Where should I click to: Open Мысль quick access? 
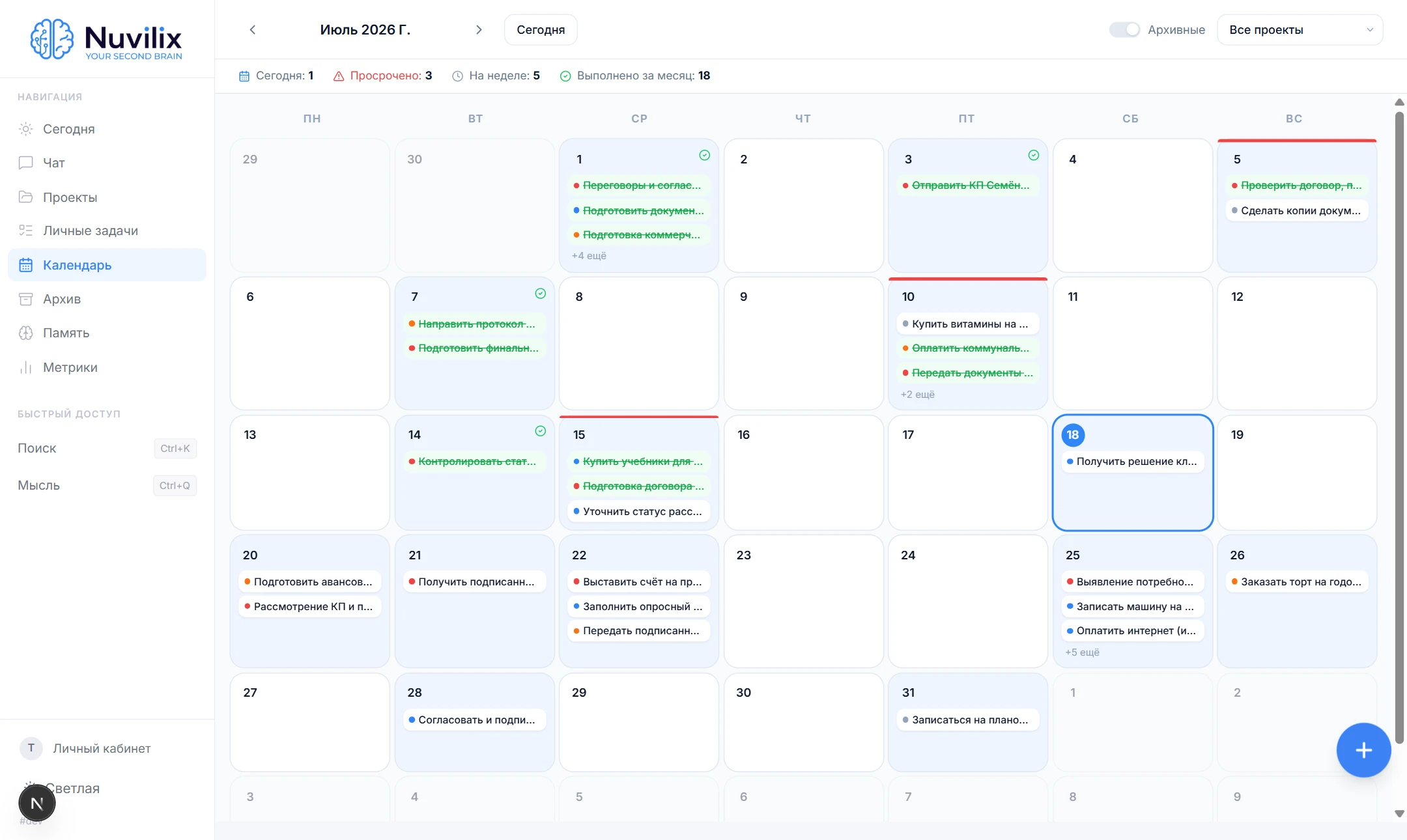107,485
